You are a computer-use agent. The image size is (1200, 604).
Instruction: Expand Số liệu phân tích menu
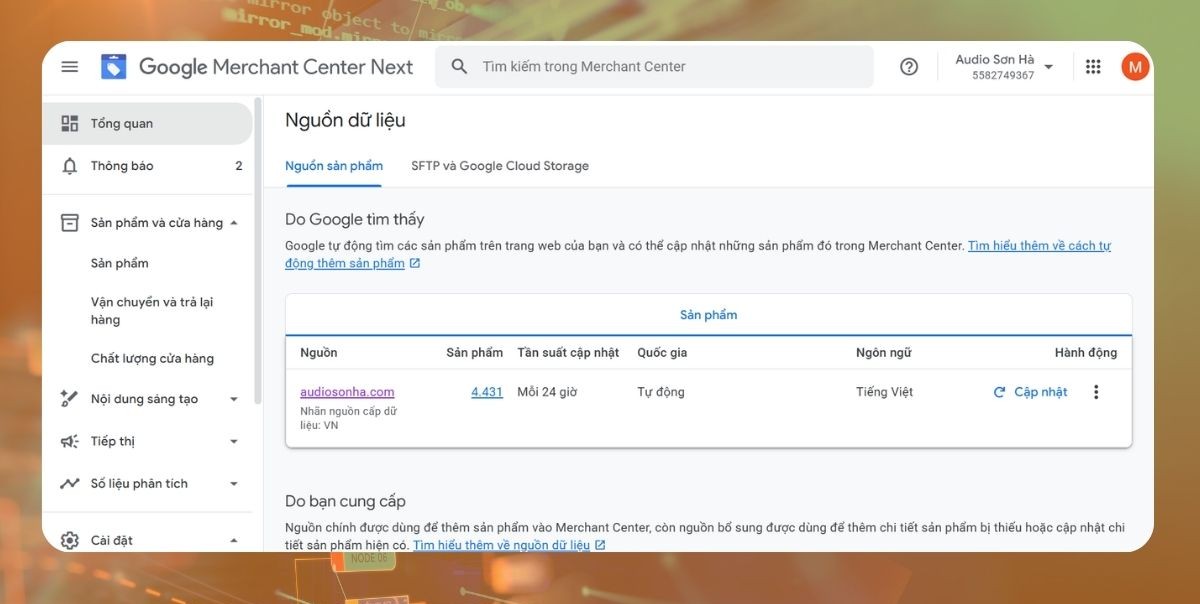click(234, 483)
